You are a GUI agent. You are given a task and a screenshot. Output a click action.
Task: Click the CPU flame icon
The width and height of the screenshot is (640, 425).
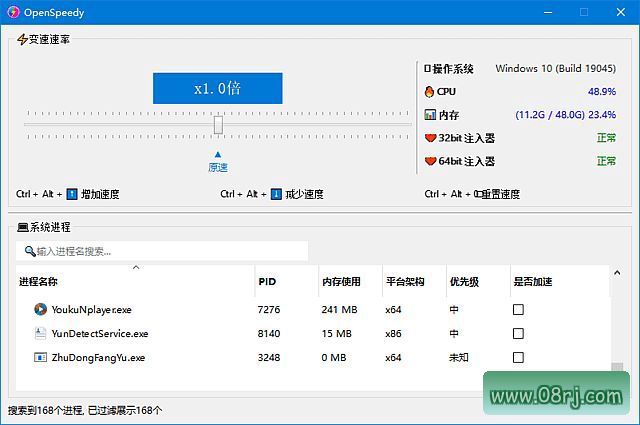(x=430, y=91)
